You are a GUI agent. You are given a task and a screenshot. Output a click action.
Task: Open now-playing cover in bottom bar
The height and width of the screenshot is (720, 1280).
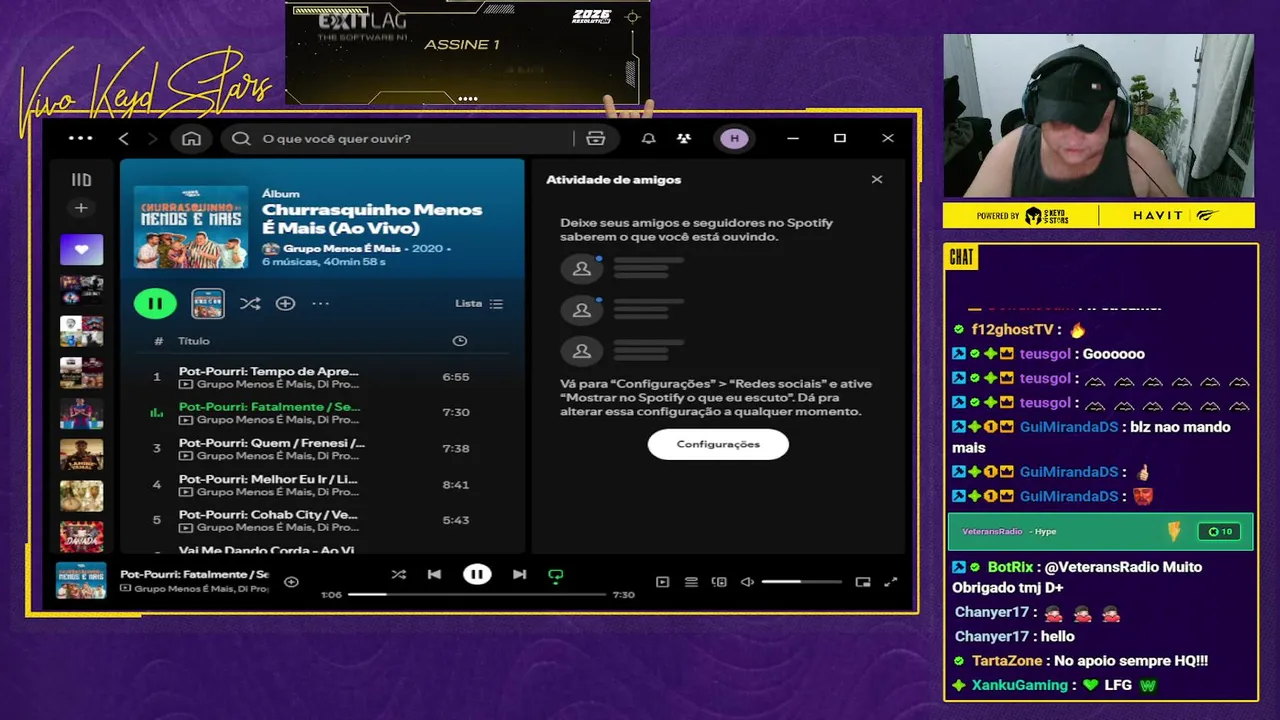(81, 581)
